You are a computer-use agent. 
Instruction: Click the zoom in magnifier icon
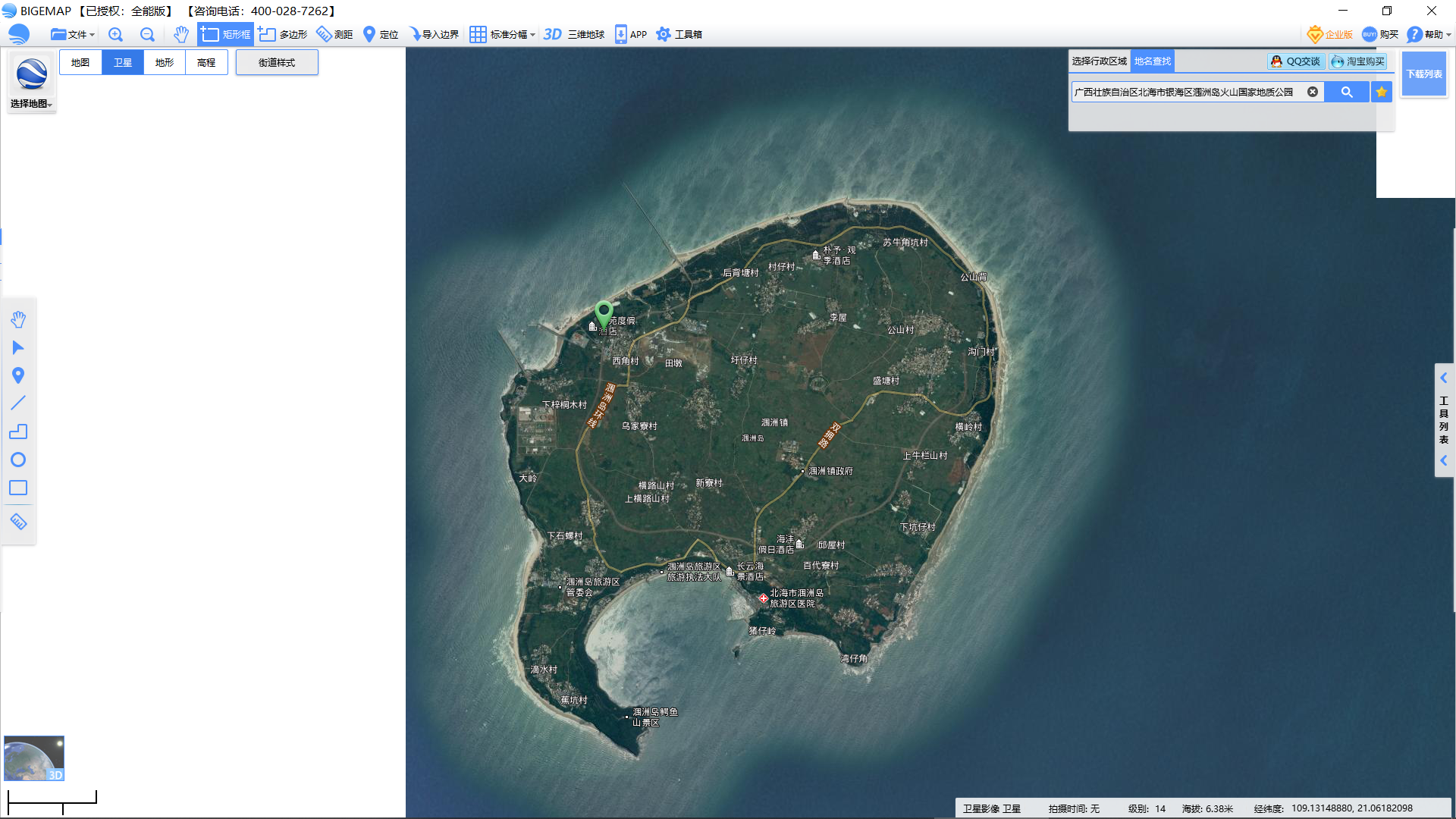(x=115, y=34)
